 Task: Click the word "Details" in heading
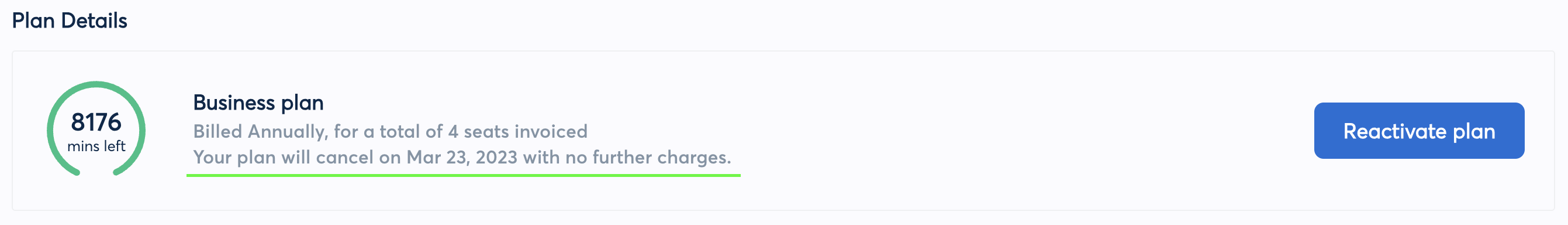click(94, 20)
